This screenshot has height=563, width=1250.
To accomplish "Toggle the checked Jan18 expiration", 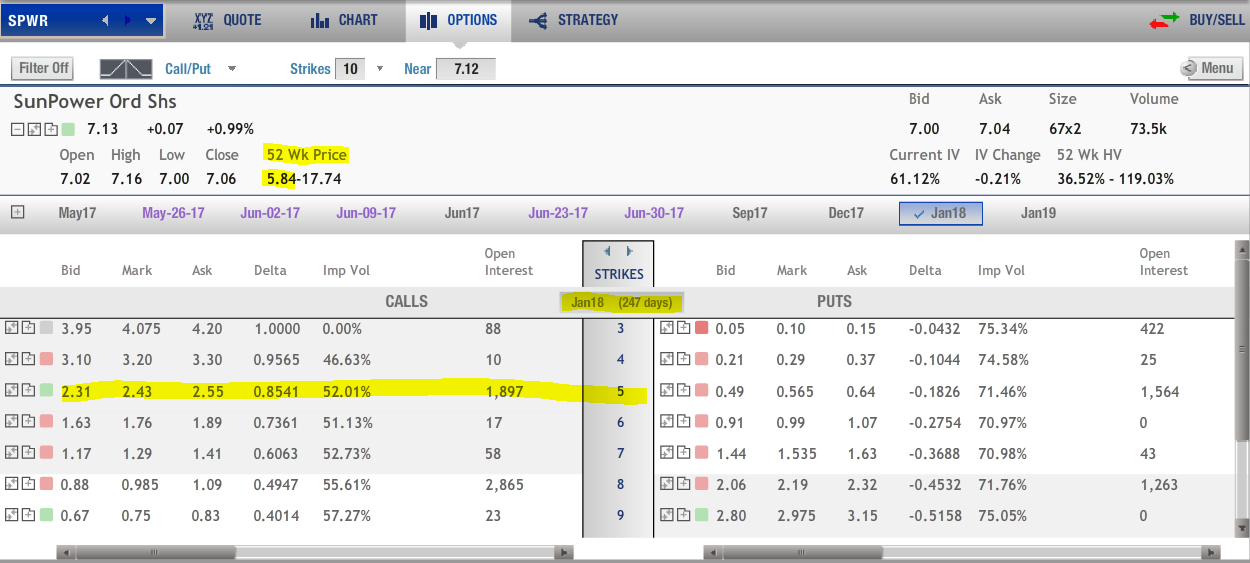I will [x=940, y=213].
